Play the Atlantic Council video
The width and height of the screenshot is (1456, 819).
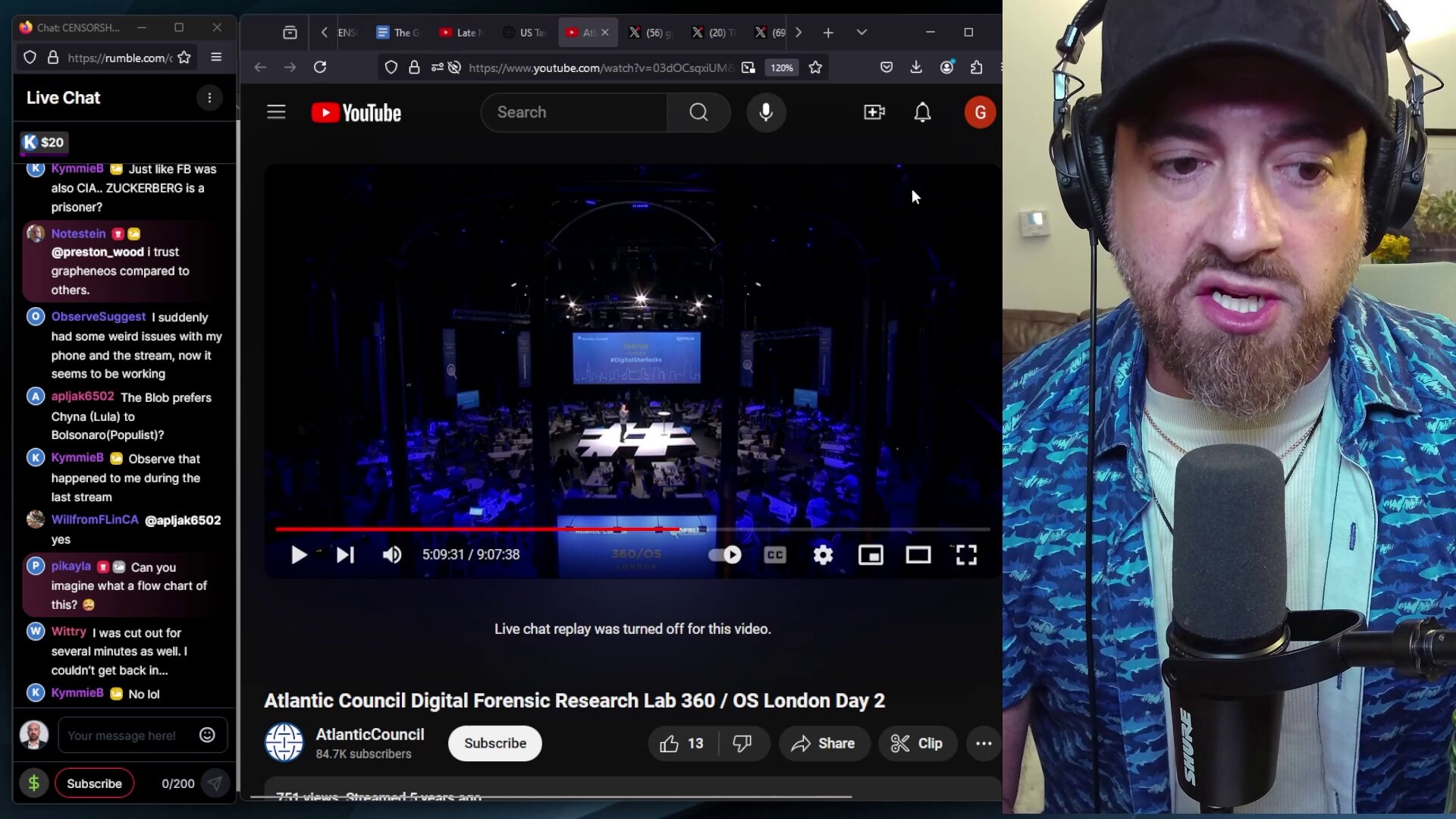[299, 555]
